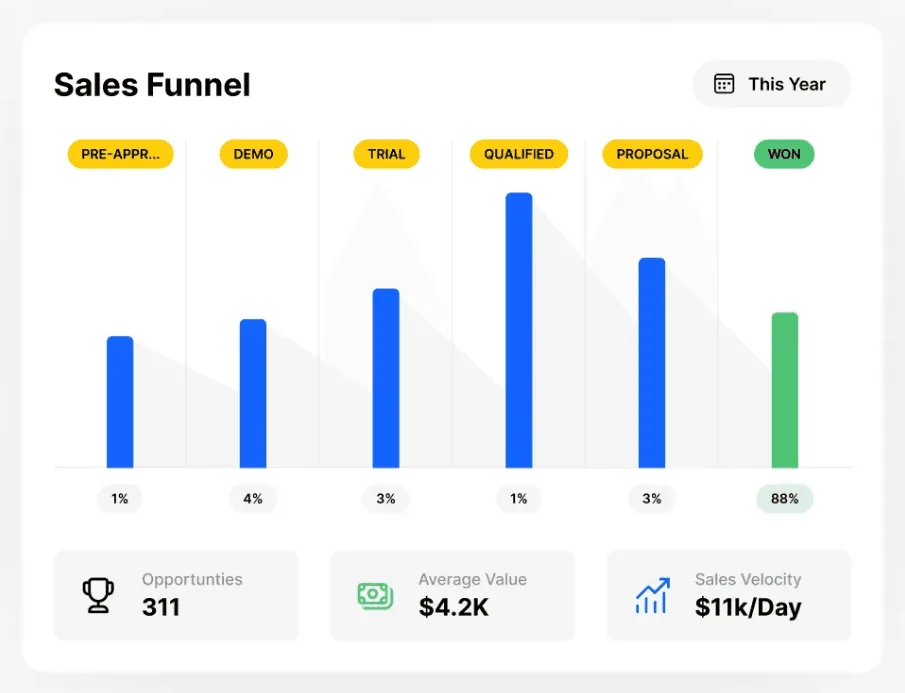Click the tallest blue bar for Qualified
This screenshot has width=905, height=693.
coord(518,330)
